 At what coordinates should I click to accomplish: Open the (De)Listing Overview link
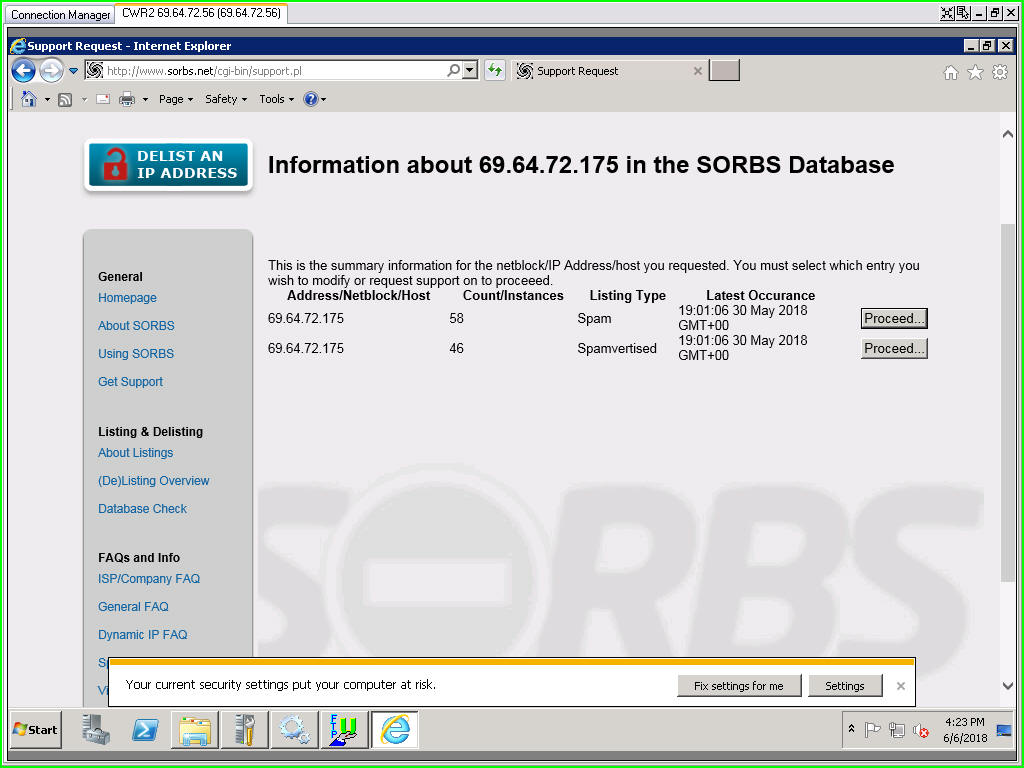[153, 481]
